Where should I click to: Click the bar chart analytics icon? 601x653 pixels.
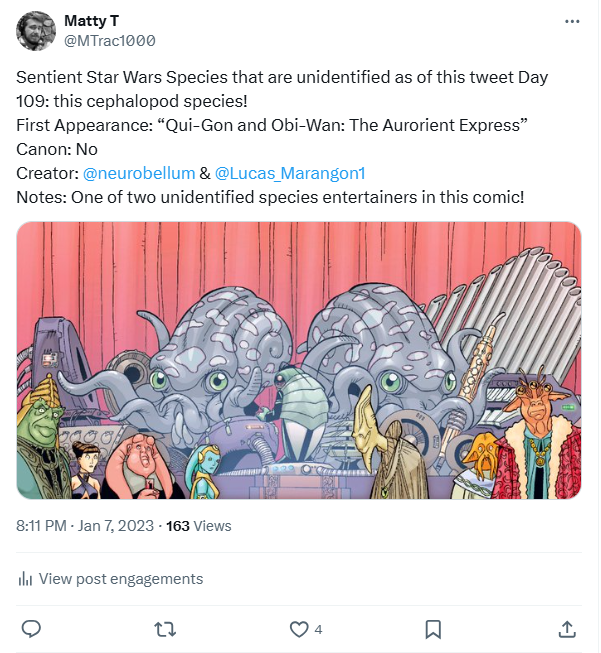26,579
